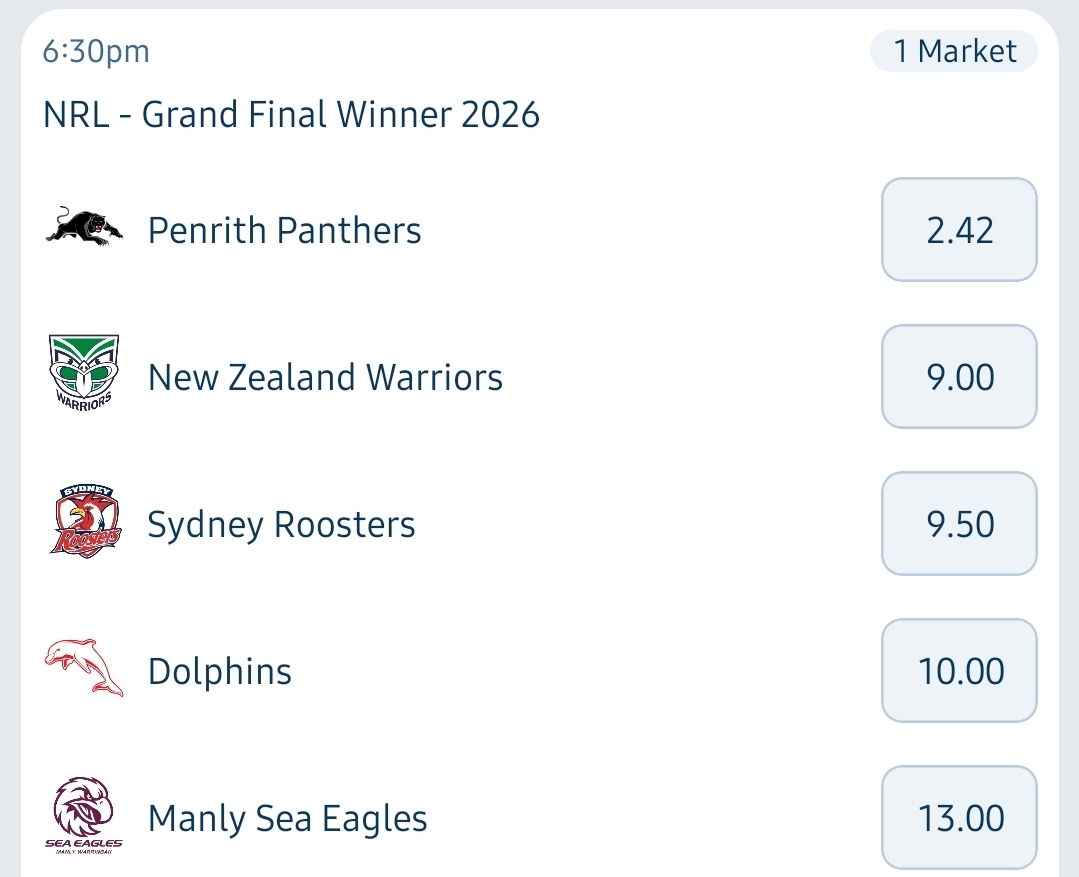
Task: Click the Dolphins team logo icon
Action: pos(84,668)
